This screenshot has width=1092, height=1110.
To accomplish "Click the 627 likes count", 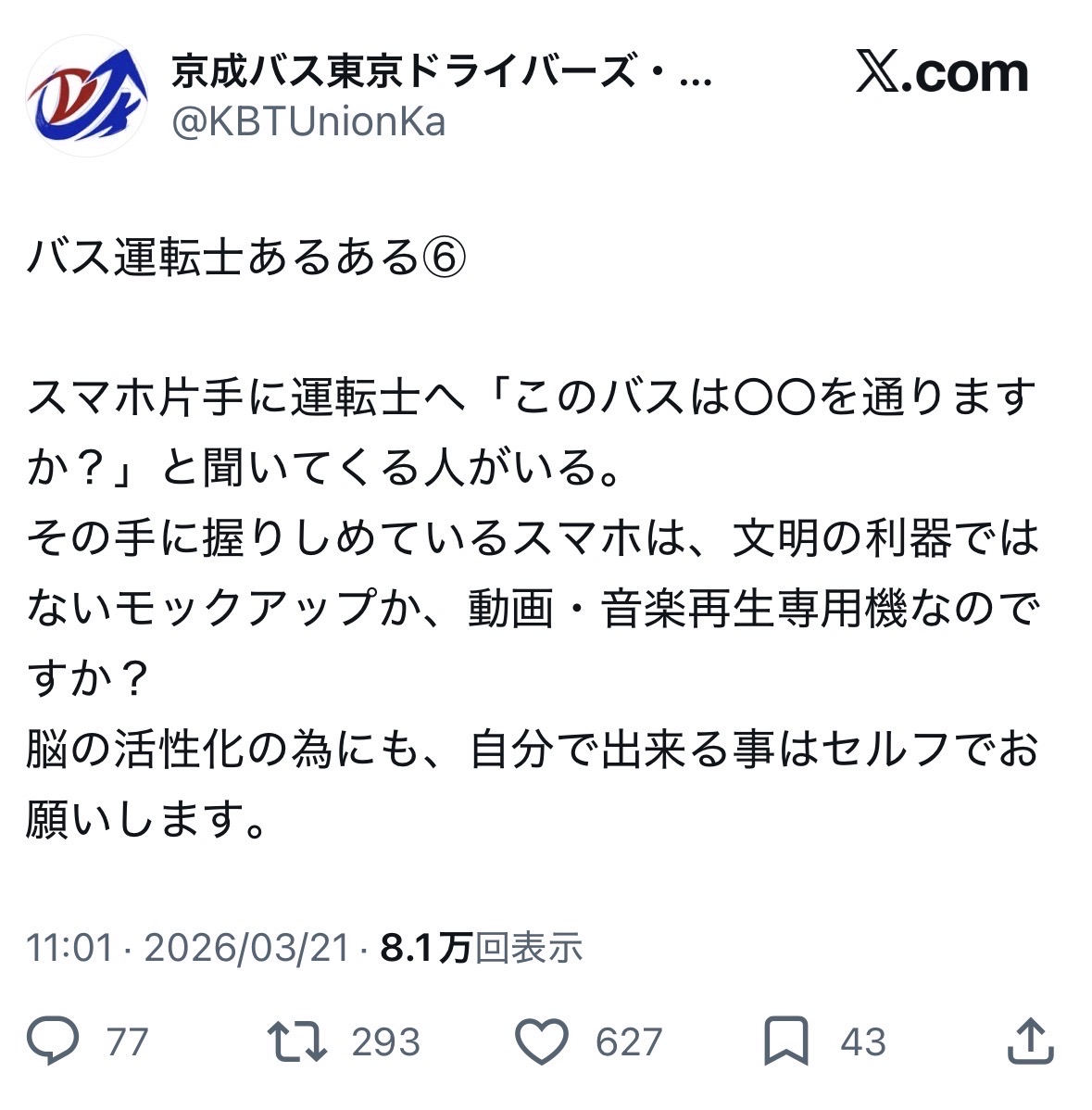I will tap(629, 1041).
